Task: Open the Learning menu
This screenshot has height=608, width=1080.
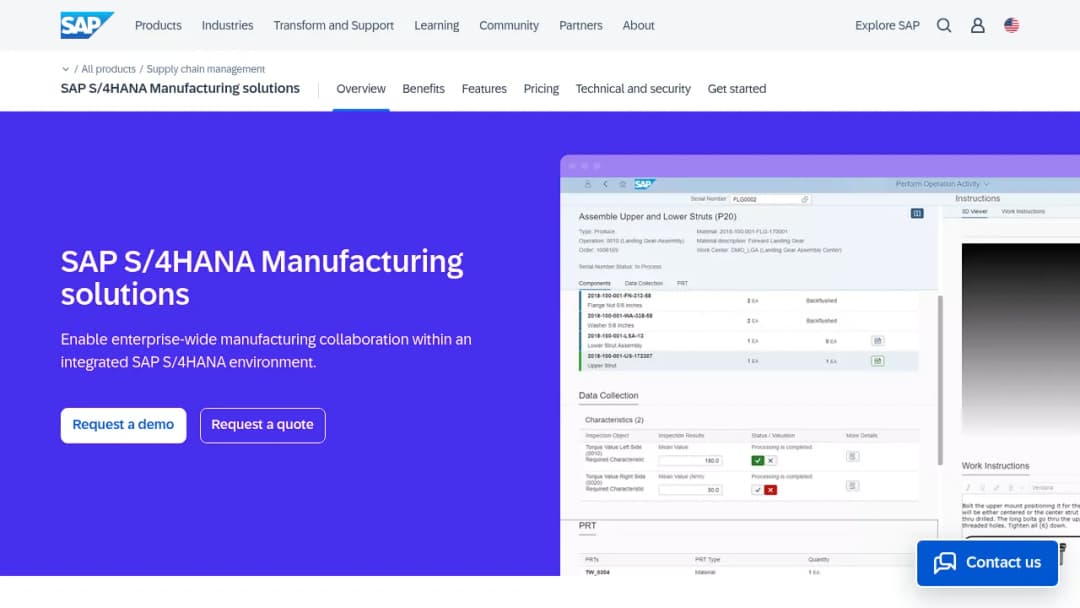Action: (437, 25)
